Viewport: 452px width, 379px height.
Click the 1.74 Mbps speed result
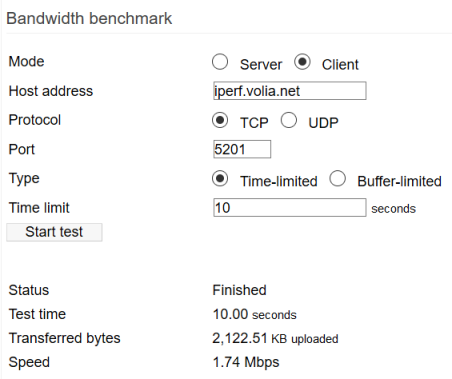pos(246,362)
